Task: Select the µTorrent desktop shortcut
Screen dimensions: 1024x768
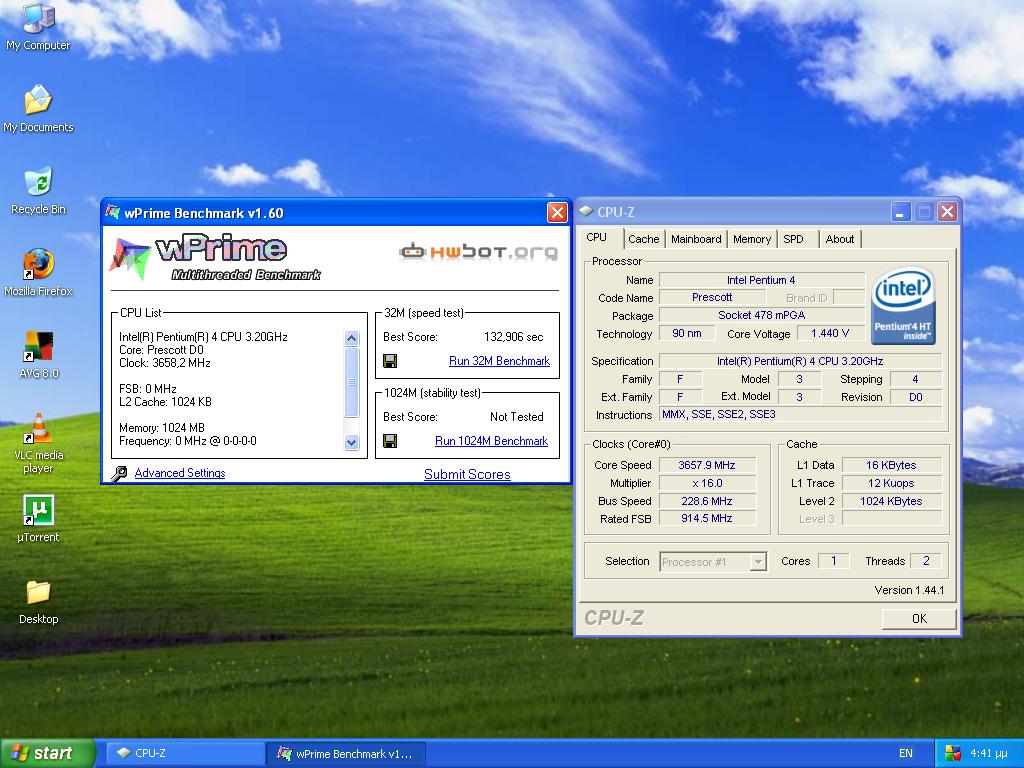Action: 38,519
